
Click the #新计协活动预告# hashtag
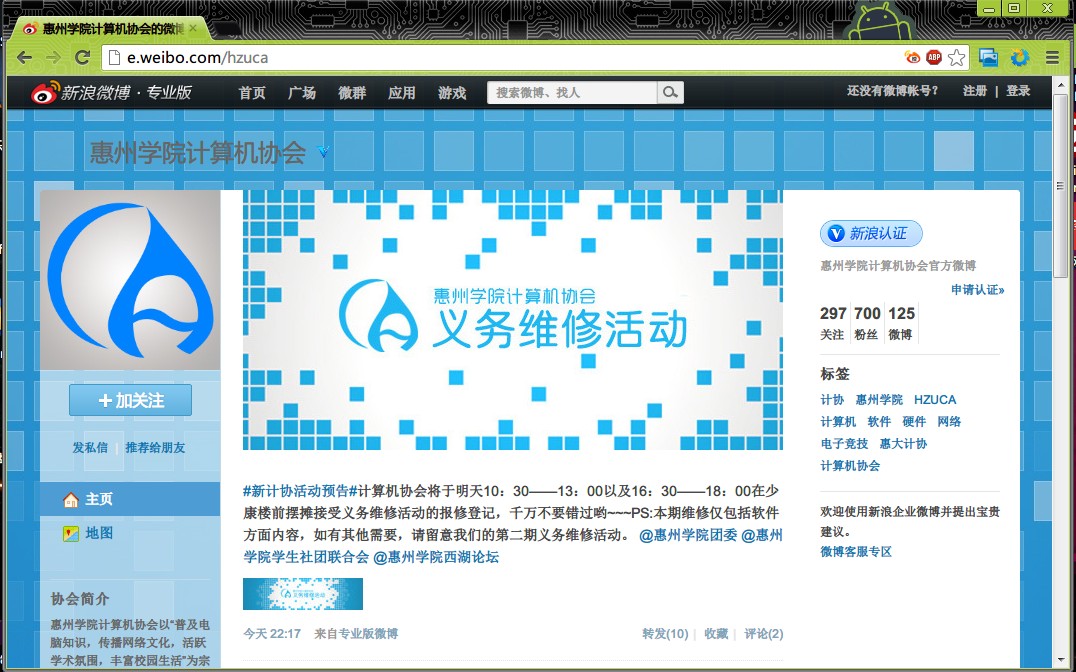[301, 491]
